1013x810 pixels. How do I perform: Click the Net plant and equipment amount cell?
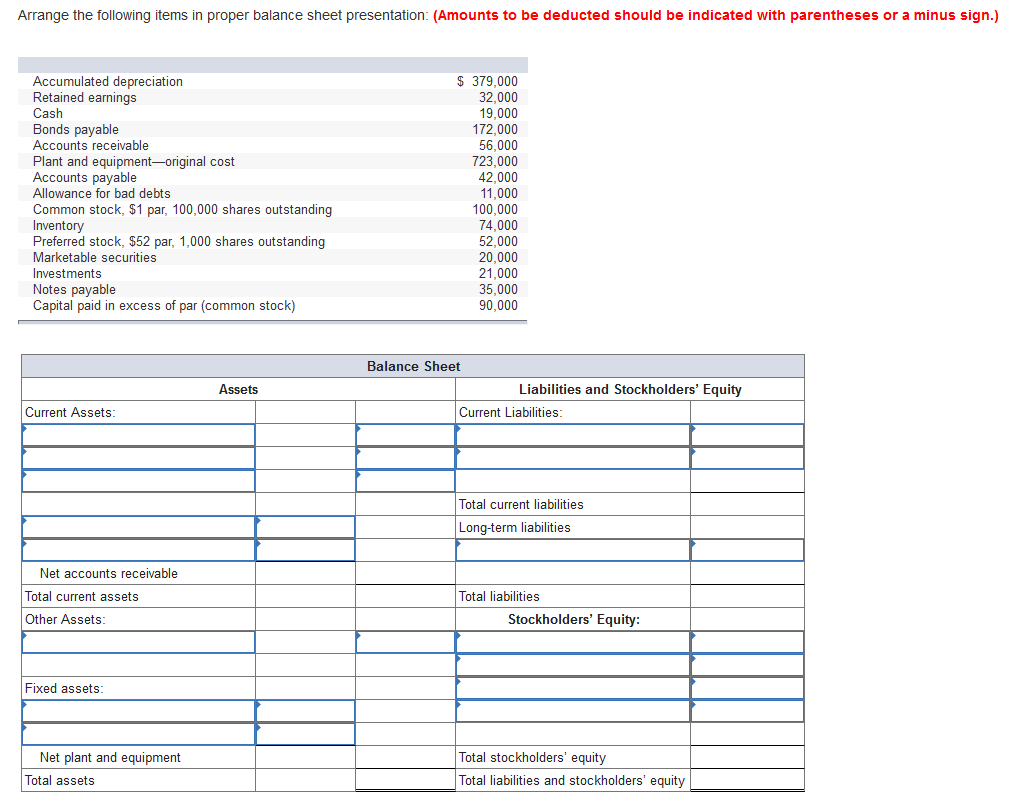tap(405, 757)
